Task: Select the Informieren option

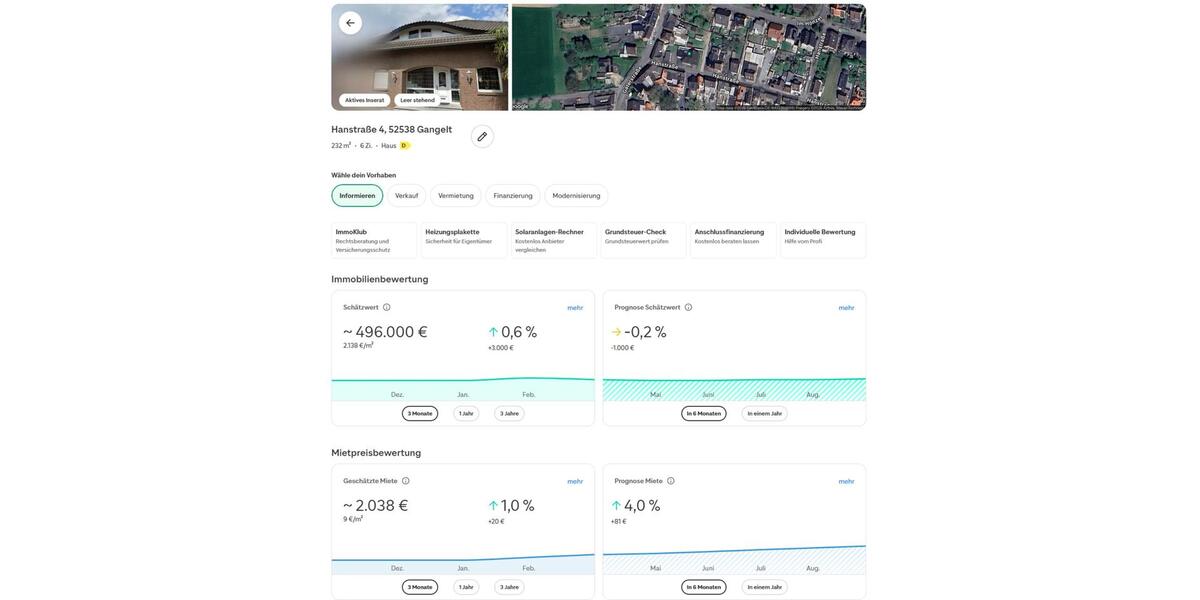Action: coord(357,196)
